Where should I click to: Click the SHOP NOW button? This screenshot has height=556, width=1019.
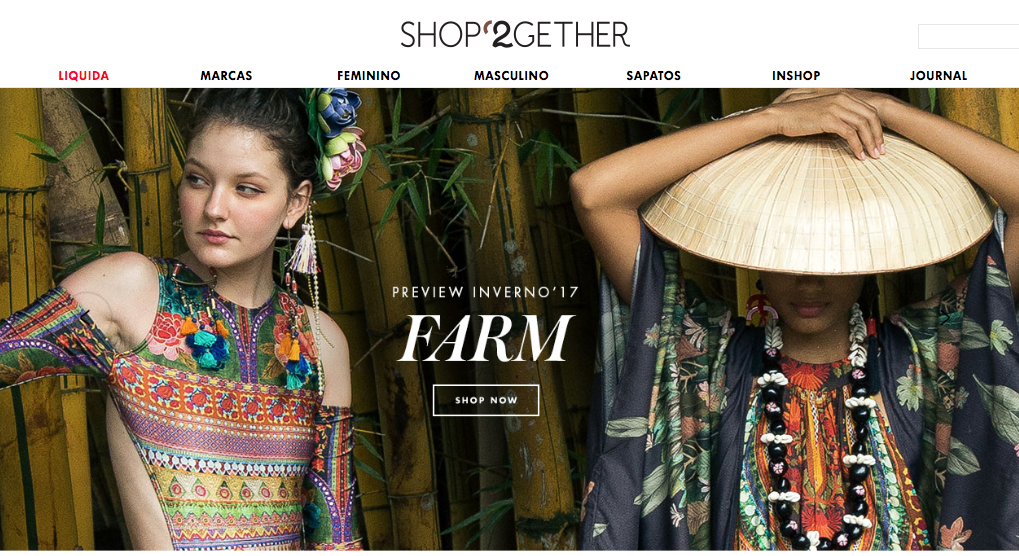click(x=486, y=400)
